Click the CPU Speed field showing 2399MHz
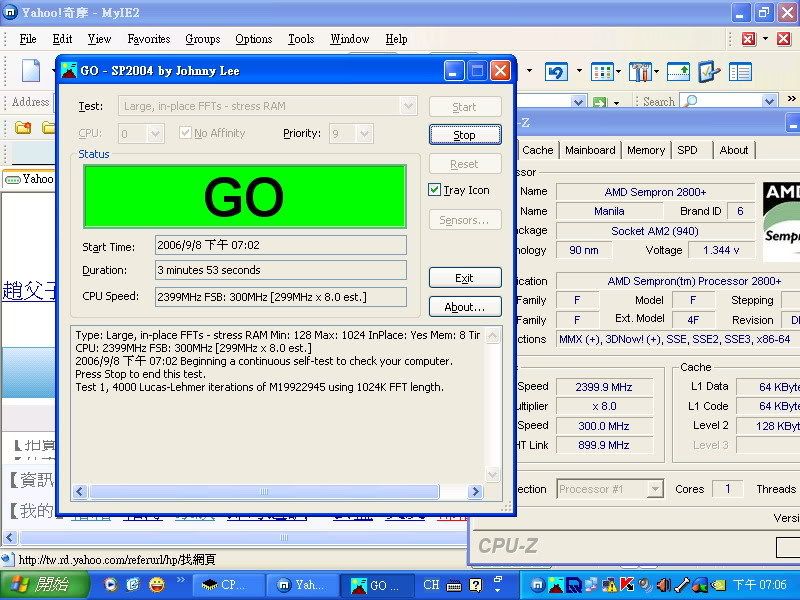The image size is (800, 600). (281, 297)
